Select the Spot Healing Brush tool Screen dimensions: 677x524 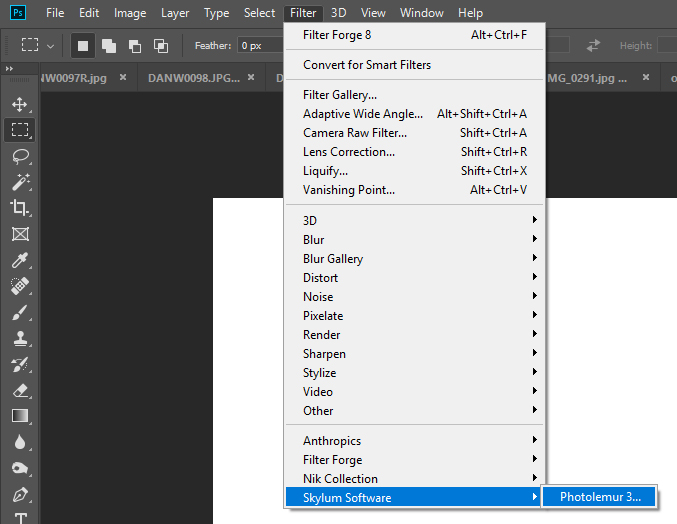click(19, 286)
